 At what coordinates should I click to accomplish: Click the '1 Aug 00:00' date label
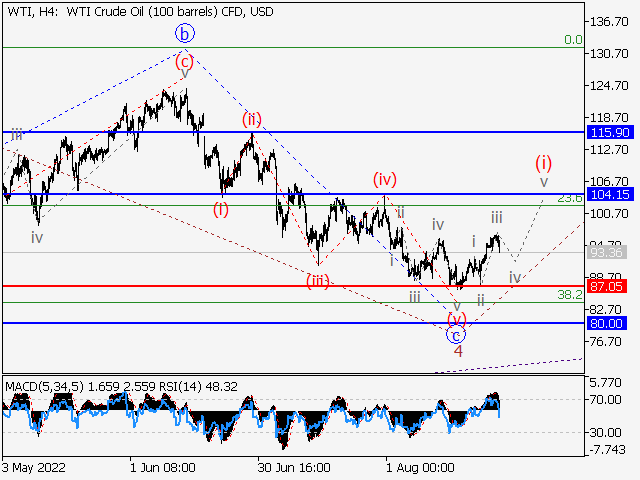pos(420,467)
